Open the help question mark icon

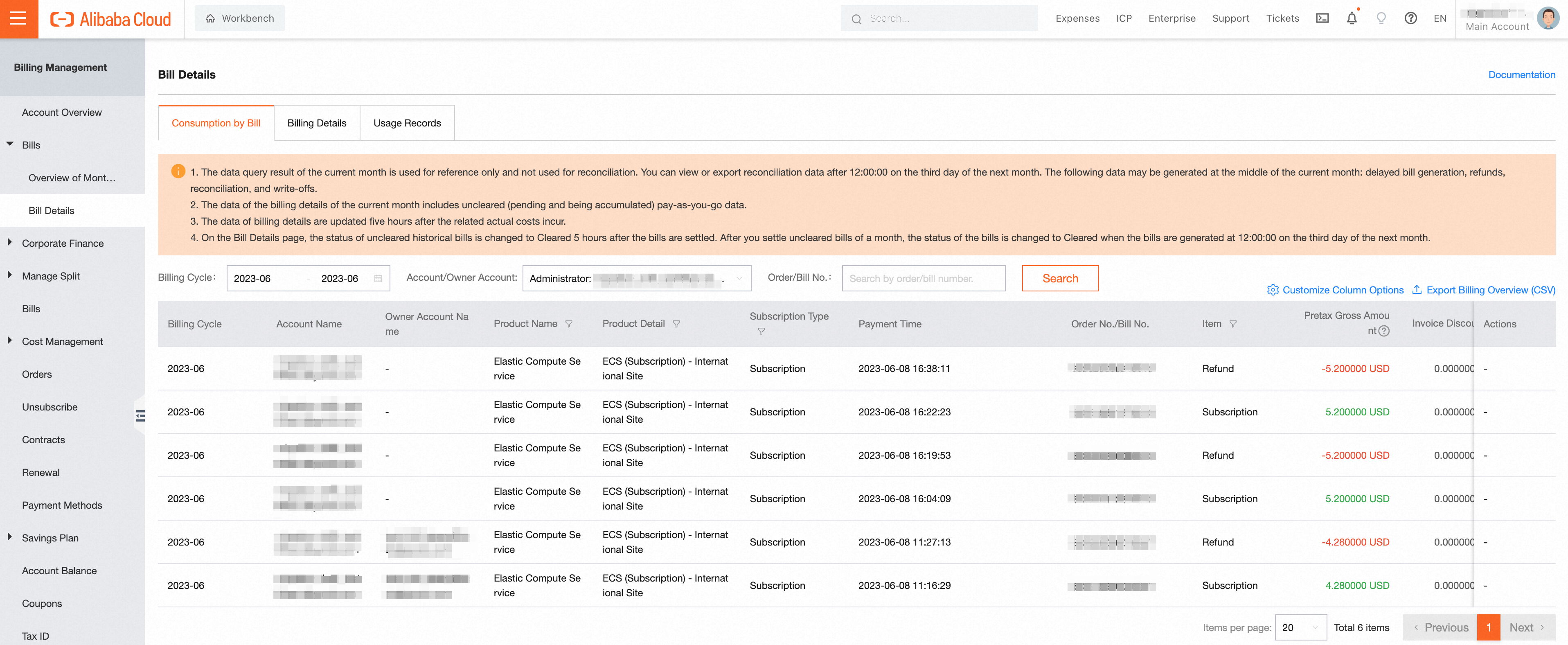coord(1410,18)
